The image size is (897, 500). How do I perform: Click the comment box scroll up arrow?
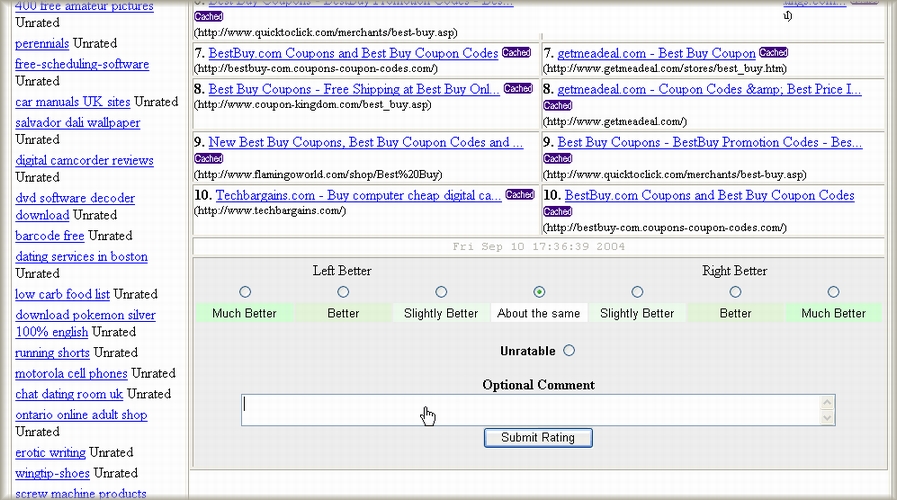tap(827, 403)
